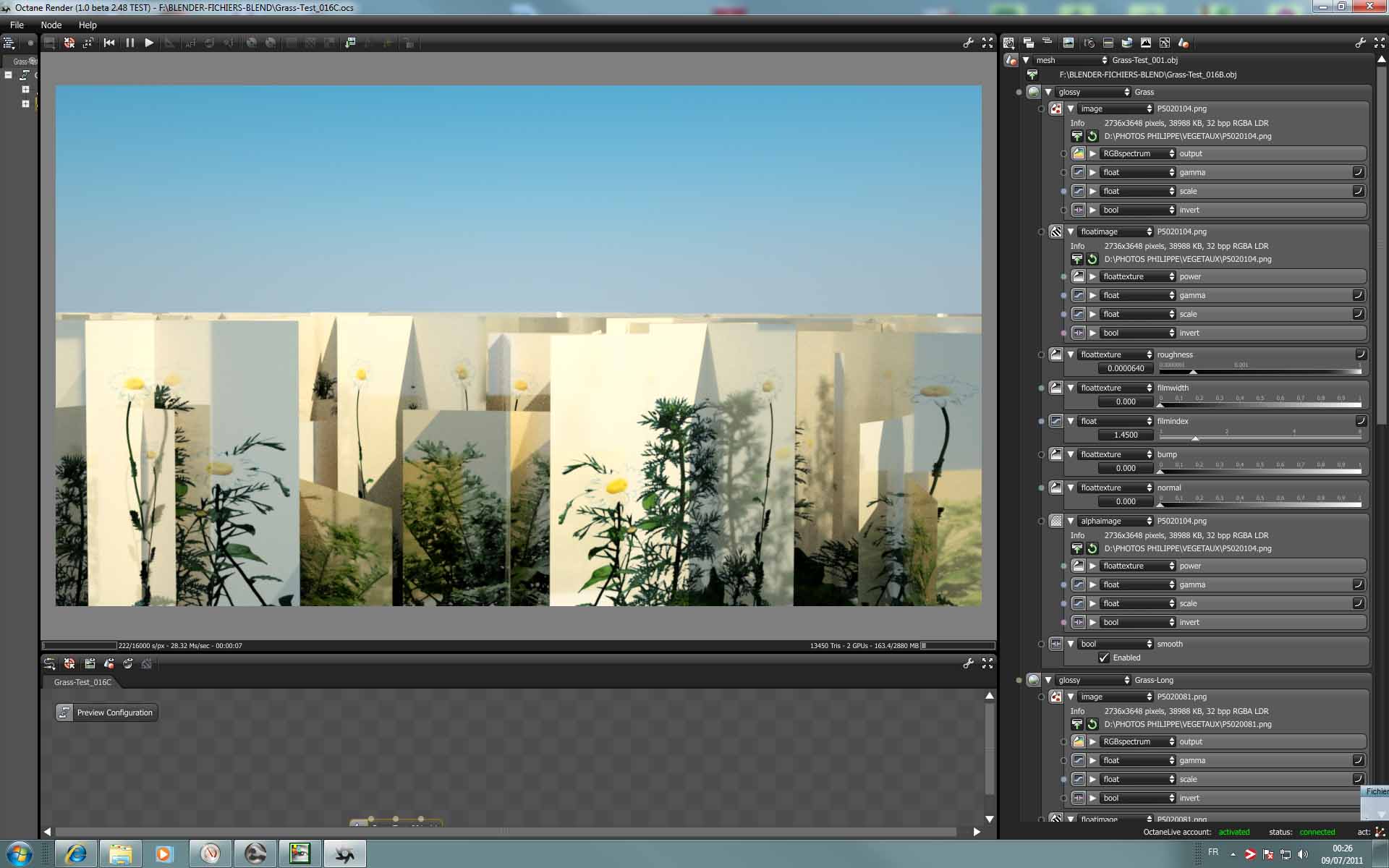Restart render with rewind icon
This screenshot has height=868, width=1389.
coord(109,43)
